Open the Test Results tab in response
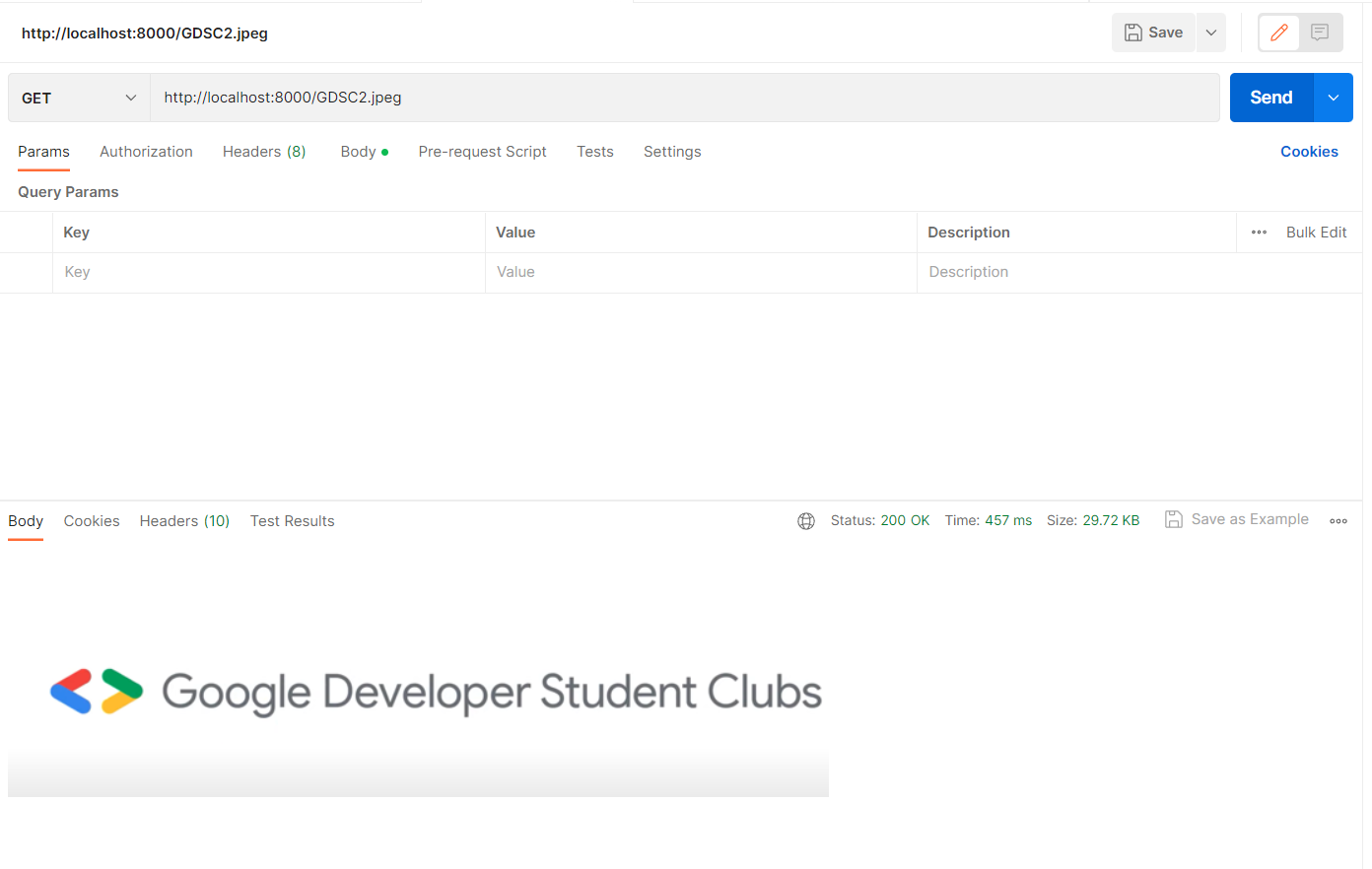This screenshot has height=869, width=1372. [292, 520]
